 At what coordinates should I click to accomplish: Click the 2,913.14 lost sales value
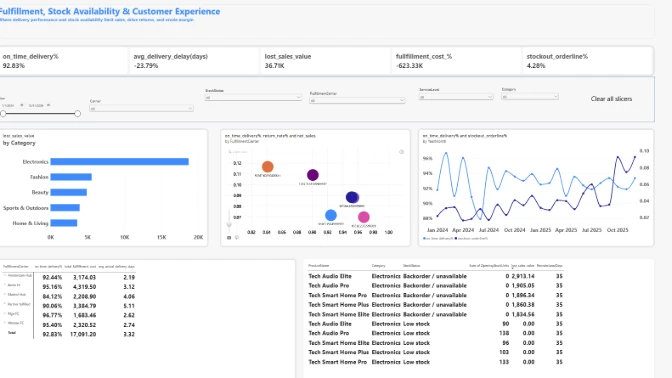click(523, 276)
